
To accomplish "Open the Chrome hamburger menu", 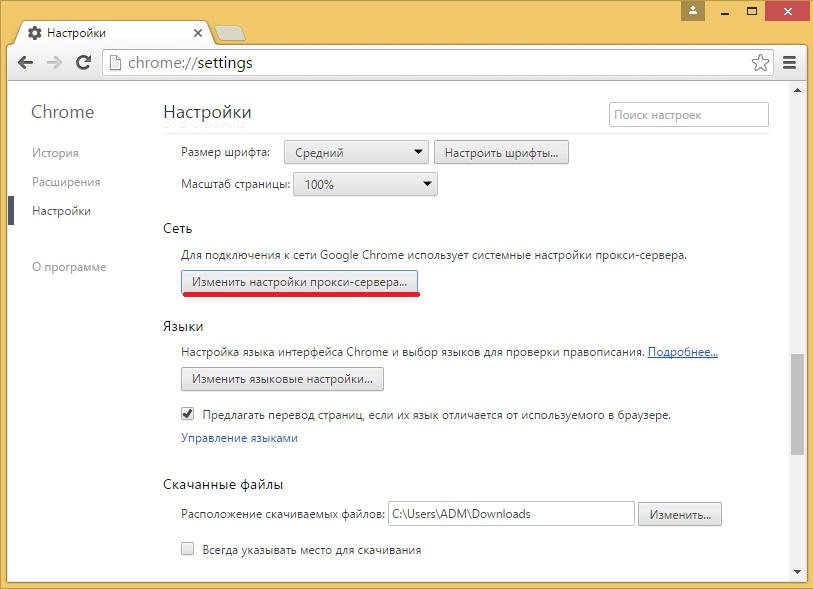I will (x=790, y=63).
